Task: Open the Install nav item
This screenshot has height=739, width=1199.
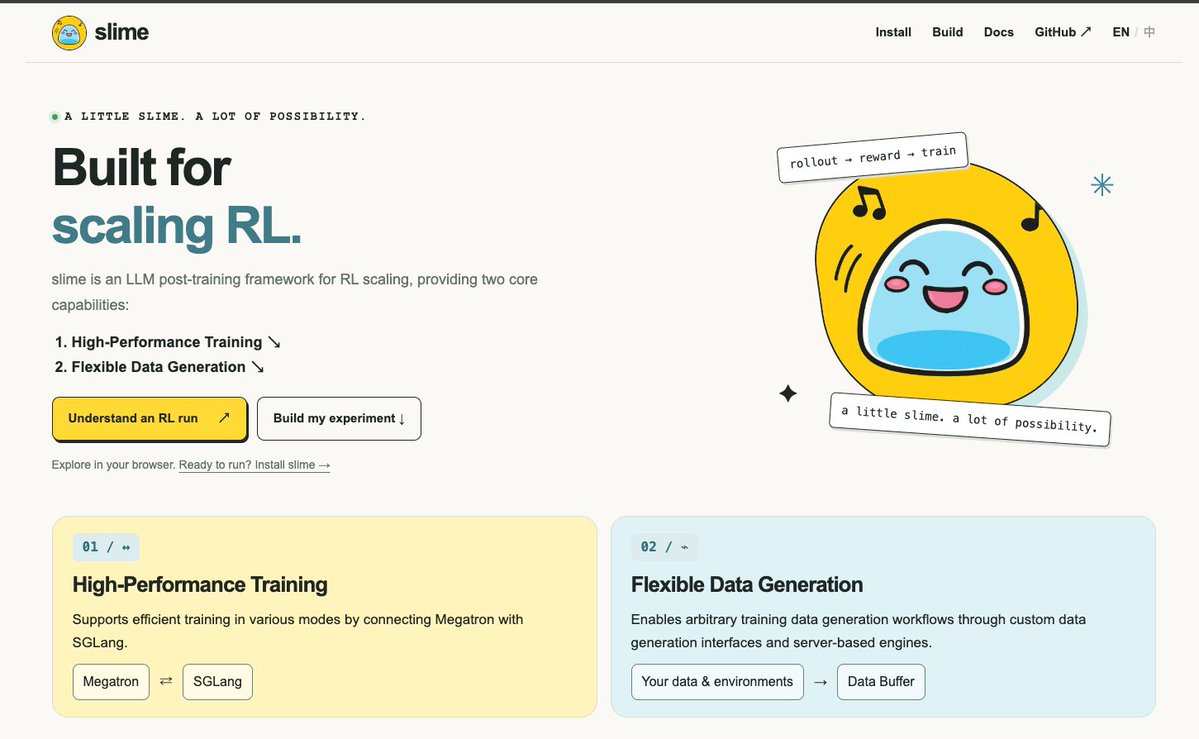Action: point(893,32)
